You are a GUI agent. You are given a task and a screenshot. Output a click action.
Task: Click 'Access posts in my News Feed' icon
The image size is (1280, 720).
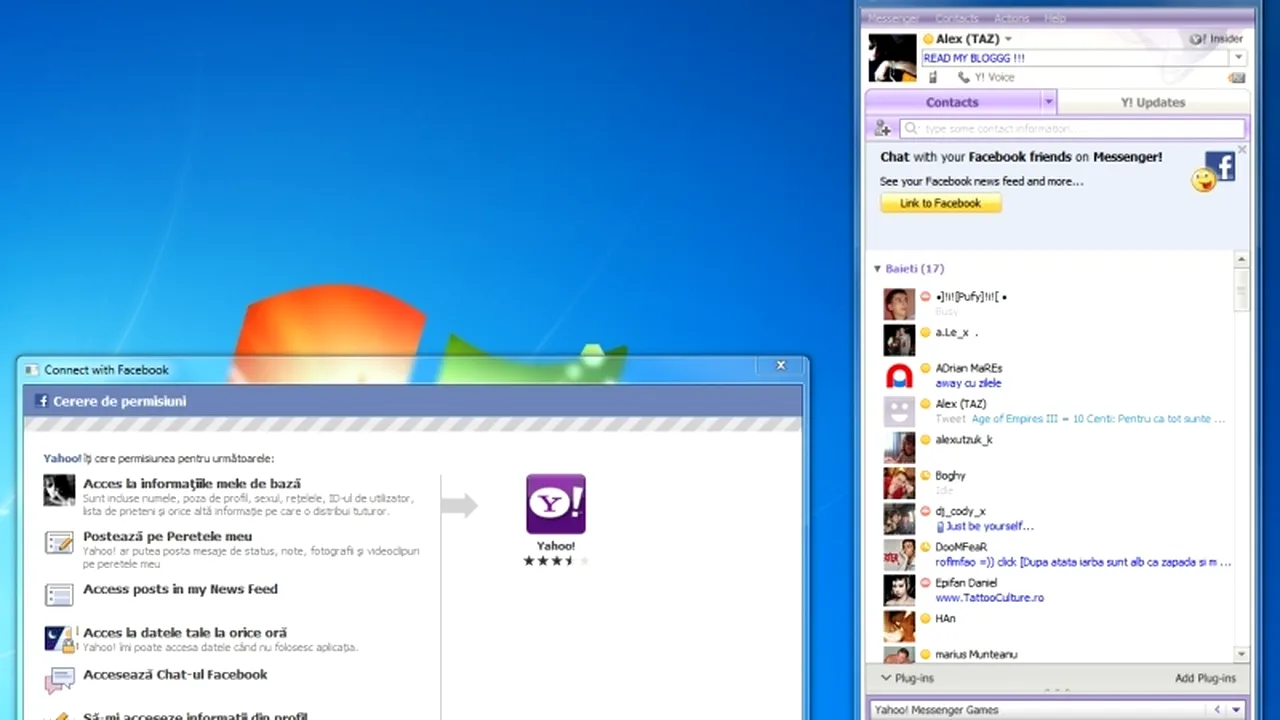pyautogui.click(x=59, y=595)
